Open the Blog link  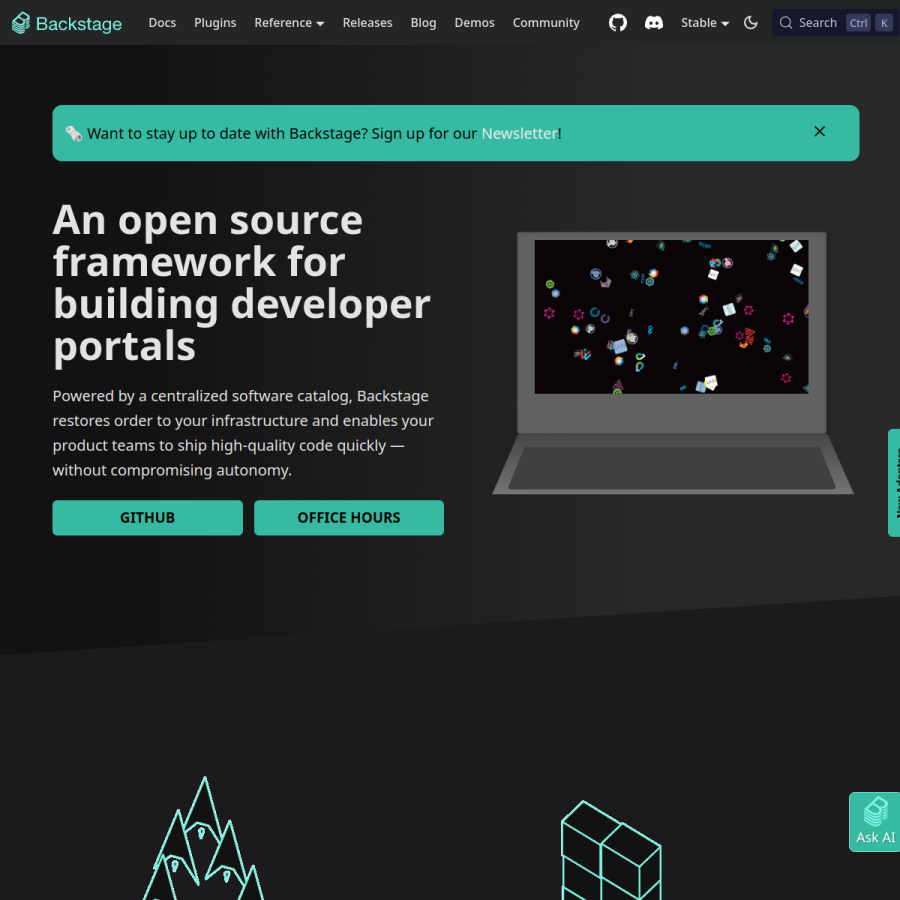point(423,22)
